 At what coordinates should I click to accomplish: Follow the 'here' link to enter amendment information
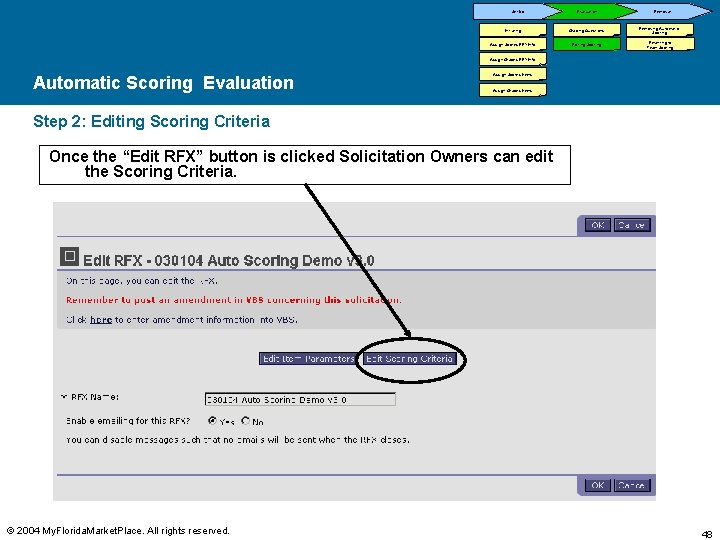pos(101,320)
